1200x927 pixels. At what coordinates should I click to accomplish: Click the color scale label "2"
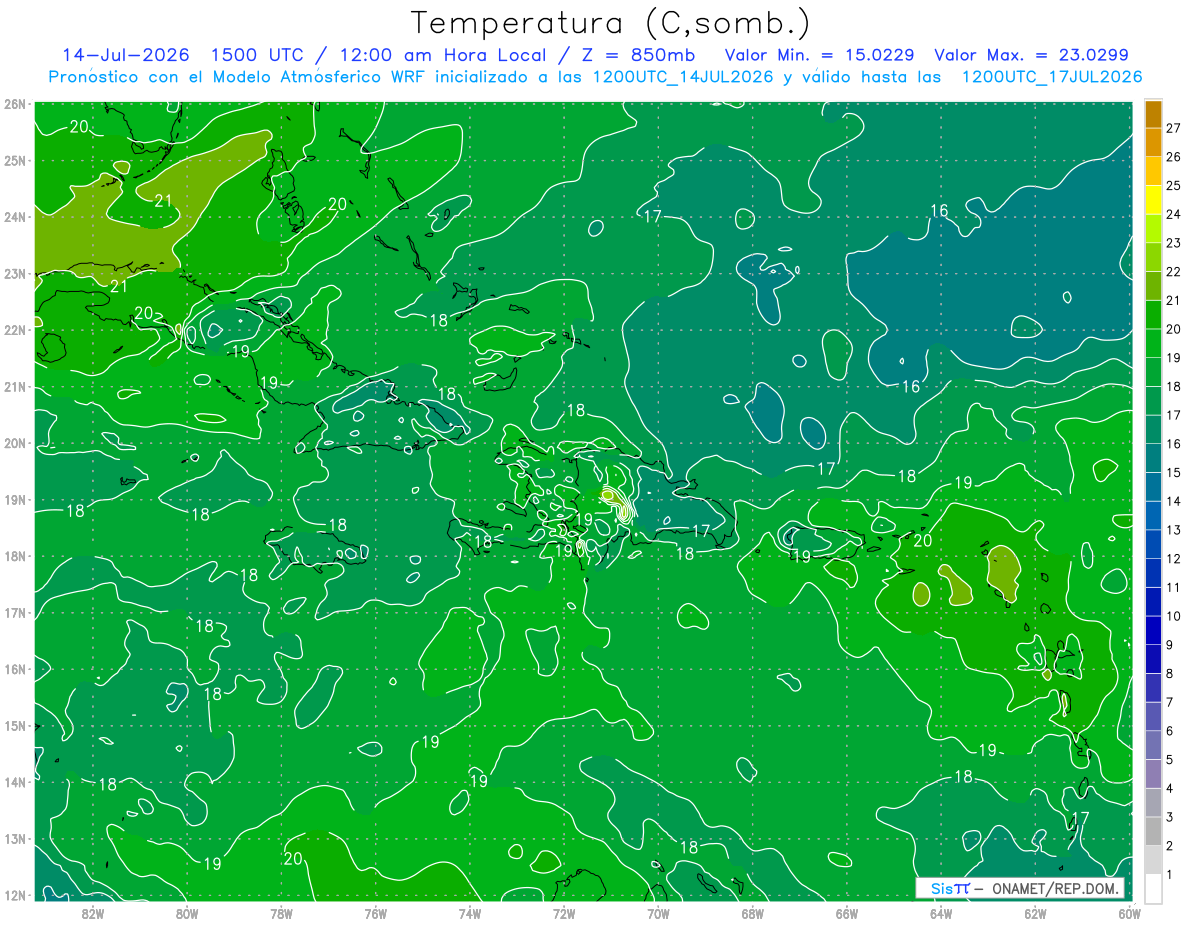click(x=1170, y=846)
